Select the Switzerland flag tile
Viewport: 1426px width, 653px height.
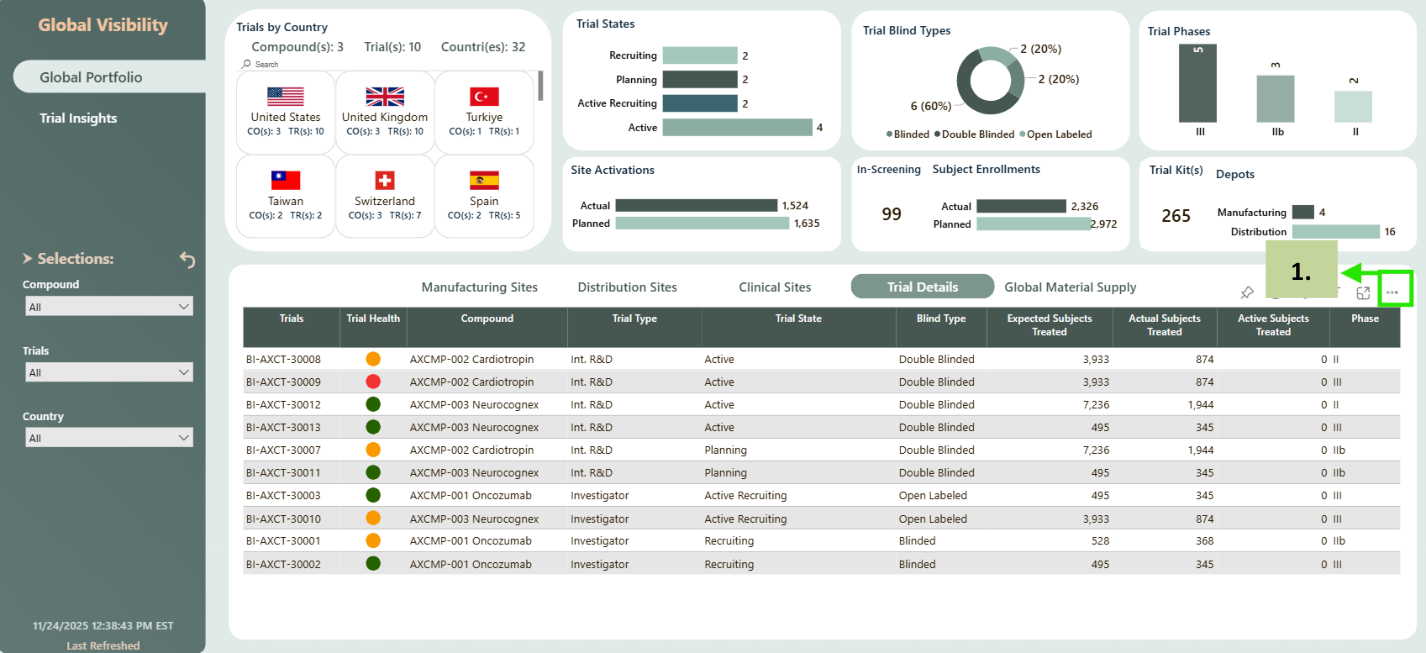pyautogui.click(x=384, y=195)
